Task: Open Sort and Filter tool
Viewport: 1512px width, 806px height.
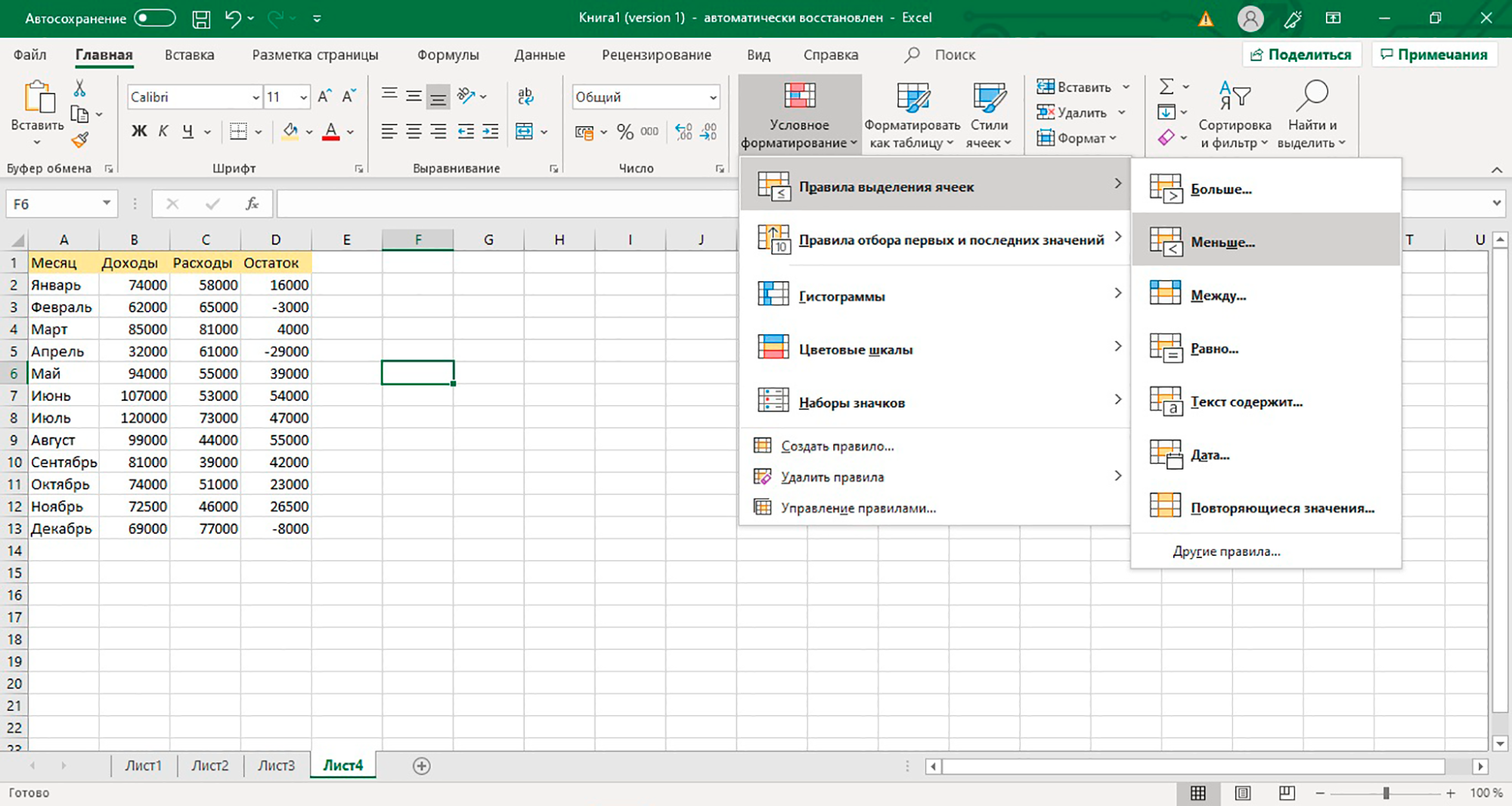Action: [1235, 114]
